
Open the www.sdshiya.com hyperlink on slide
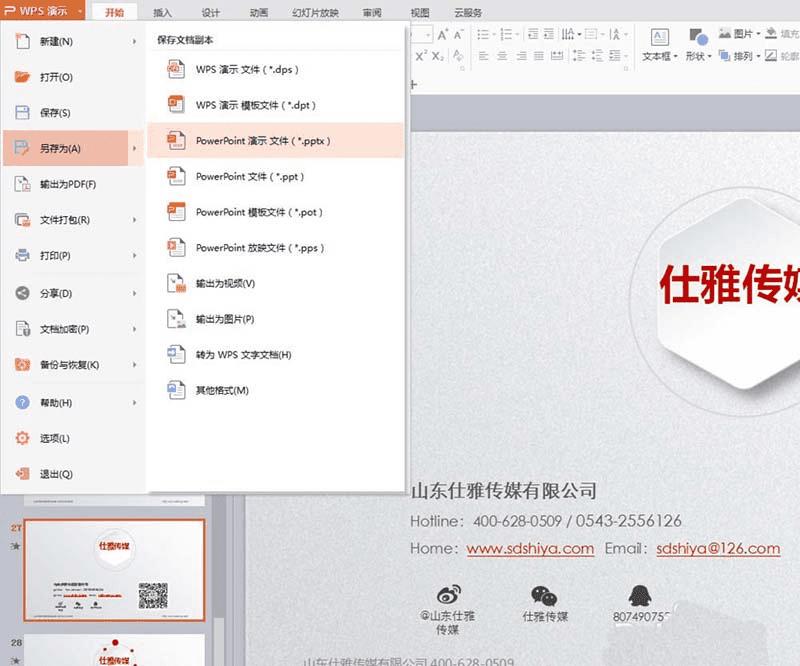[x=530, y=549]
